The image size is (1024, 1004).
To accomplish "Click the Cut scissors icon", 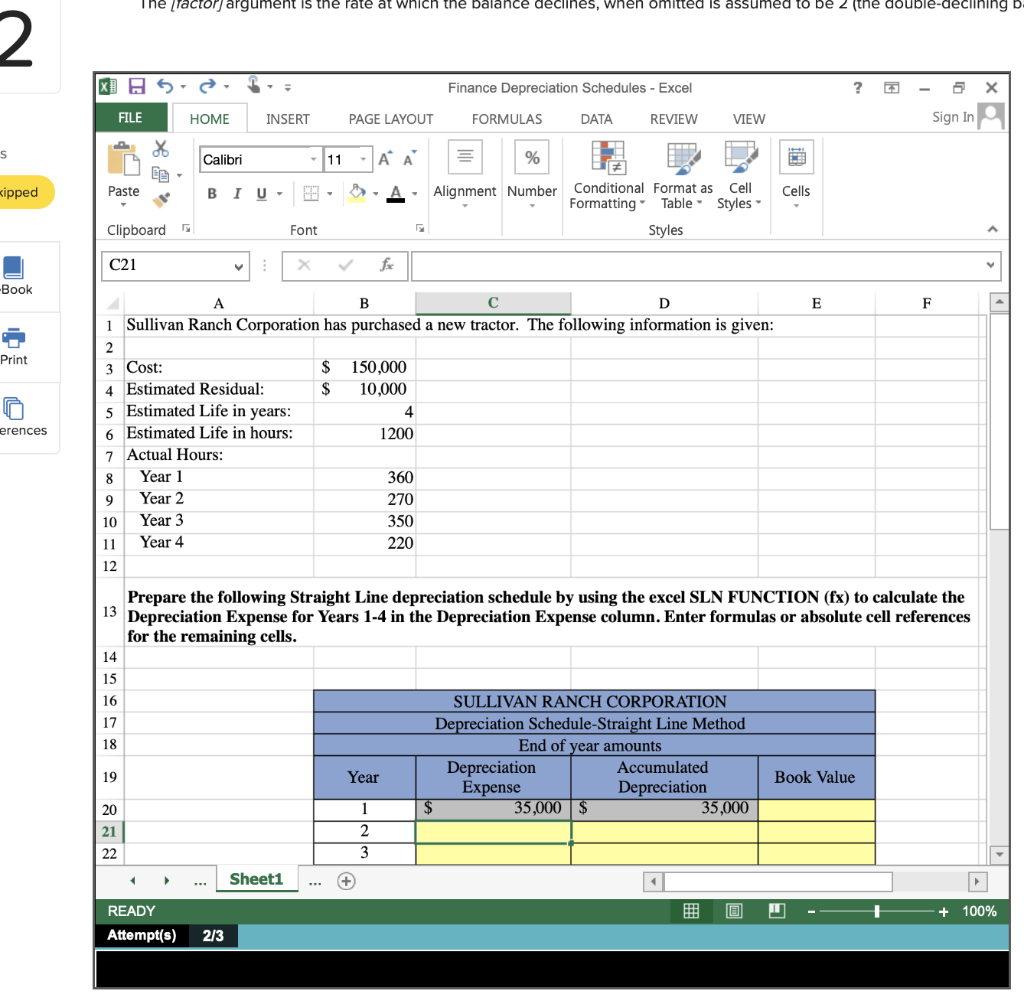I will 161,149.
